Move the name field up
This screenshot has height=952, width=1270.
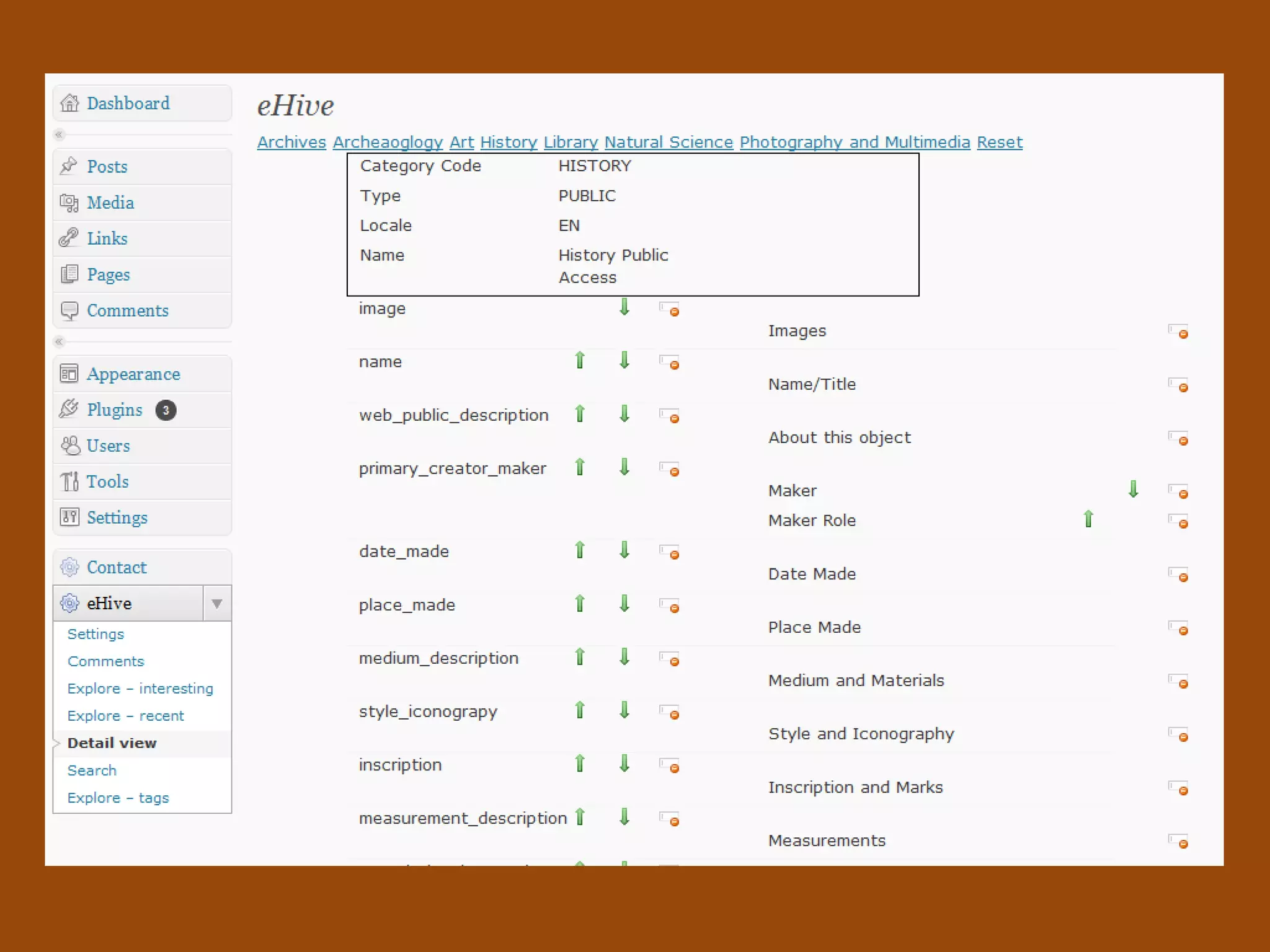(580, 360)
